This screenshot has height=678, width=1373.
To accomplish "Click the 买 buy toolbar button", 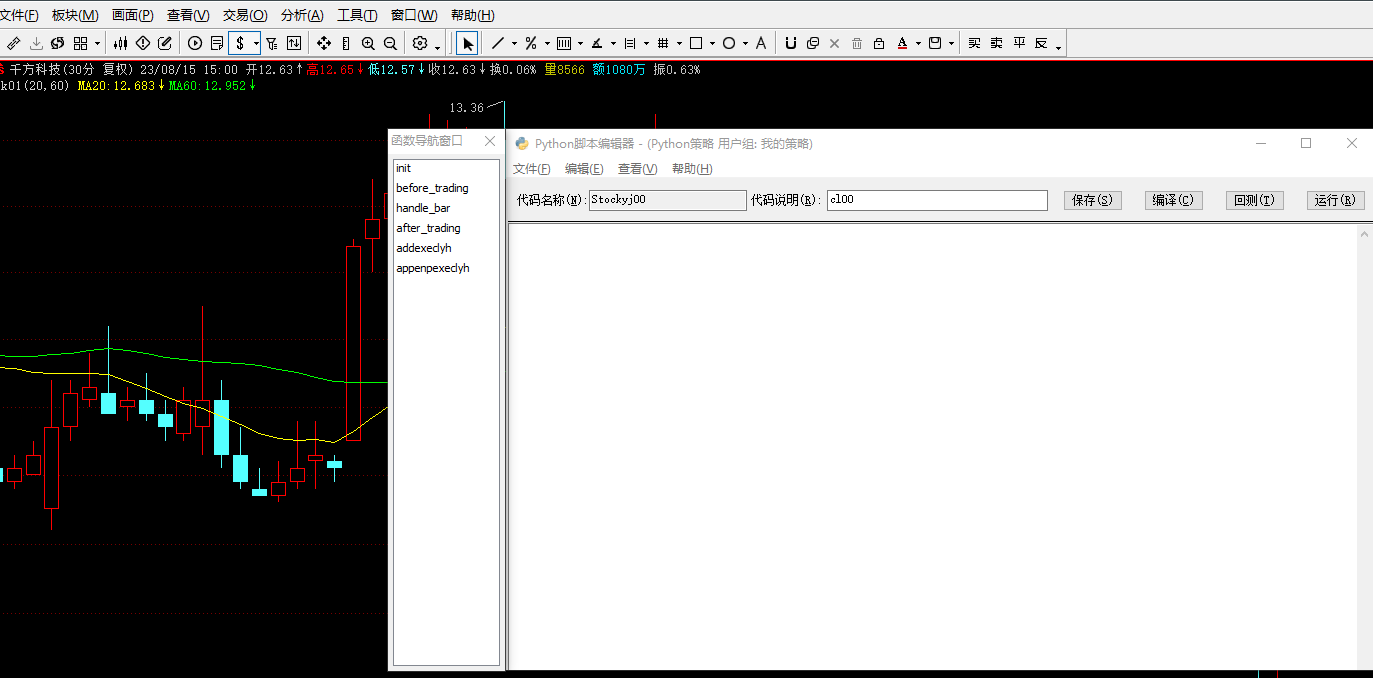I will coord(975,43).
